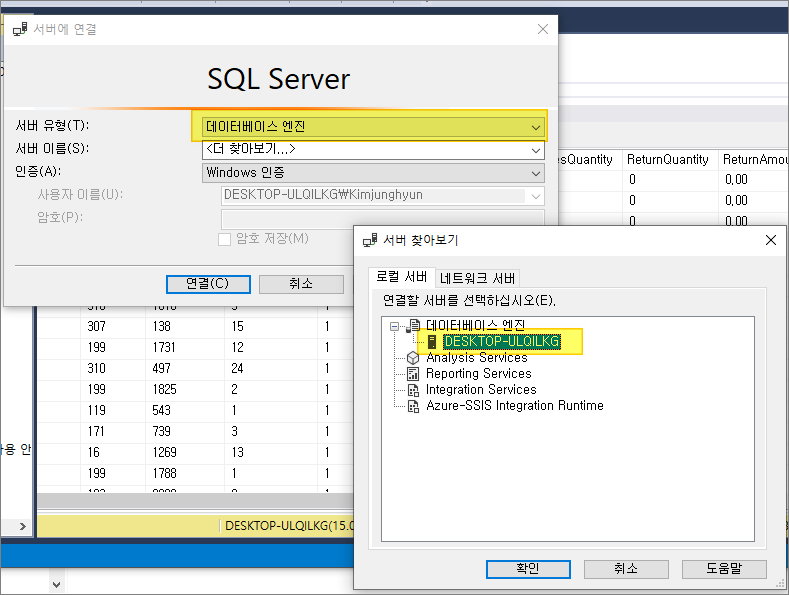Click the 도움말 help button
Image resolution: width=789 pixels, height=595 pixels.
(724, 569)
